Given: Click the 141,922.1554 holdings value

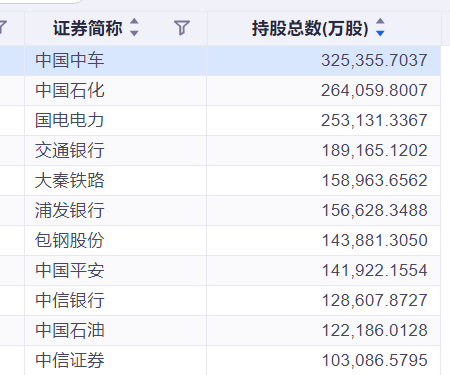Looking at the screenshot, I should coord(374,270).
